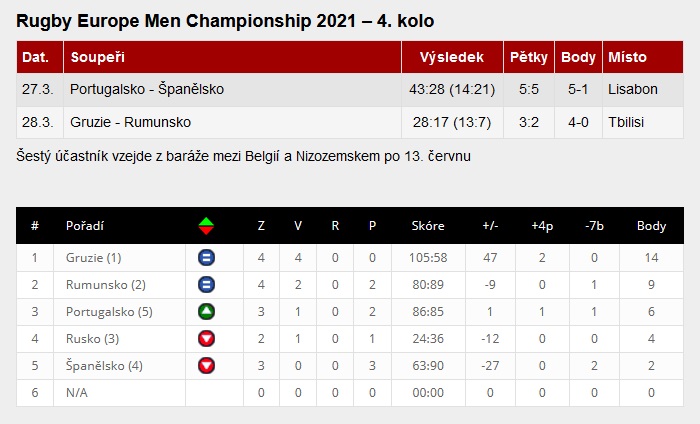
Task: Click Rusko's red down-arrow icon
Action: [207, 339]
